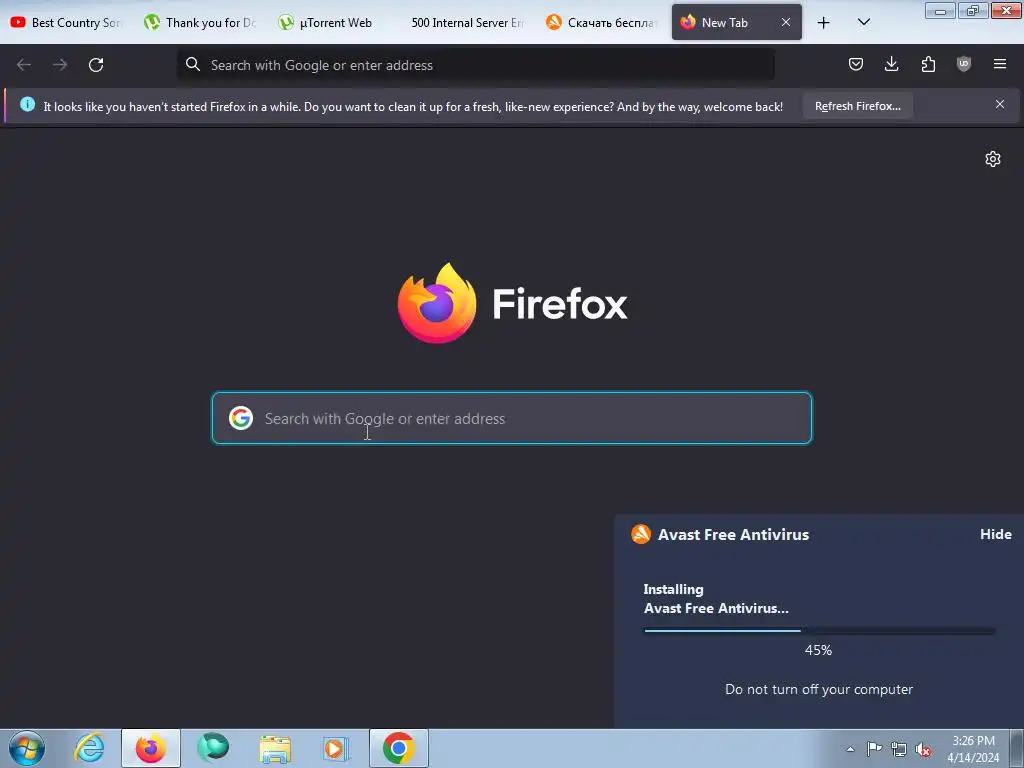
Task: Switch to µTorrent Web tab
Action: tap(333, 23)
